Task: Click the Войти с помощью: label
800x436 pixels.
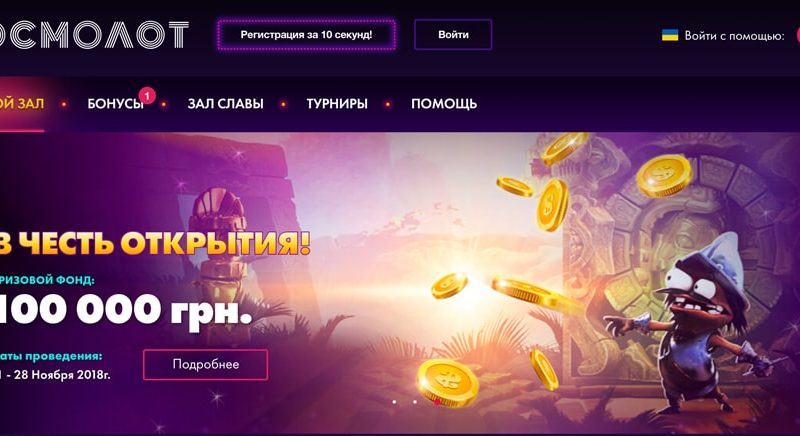Action: point(734,36)
